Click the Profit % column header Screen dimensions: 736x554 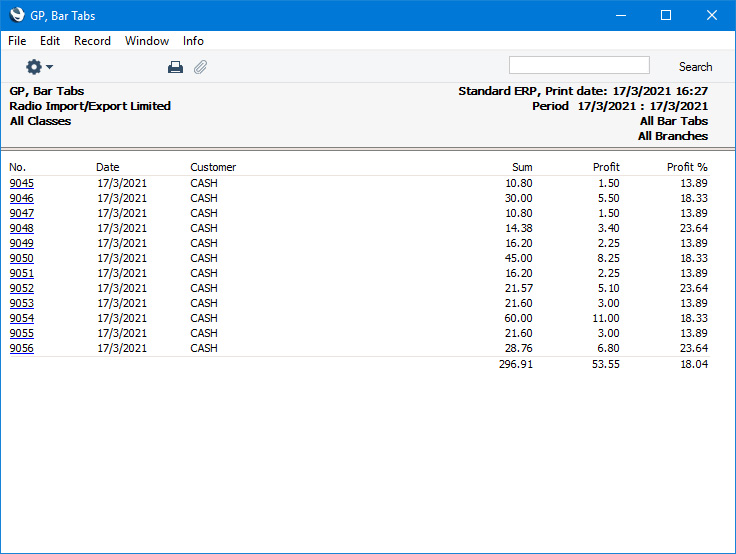(x=687, y=167)
